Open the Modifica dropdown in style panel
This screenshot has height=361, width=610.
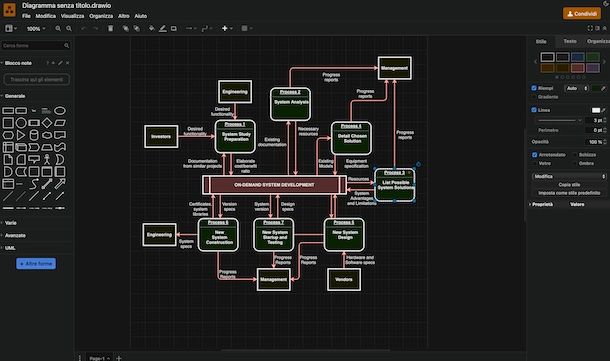569,176
